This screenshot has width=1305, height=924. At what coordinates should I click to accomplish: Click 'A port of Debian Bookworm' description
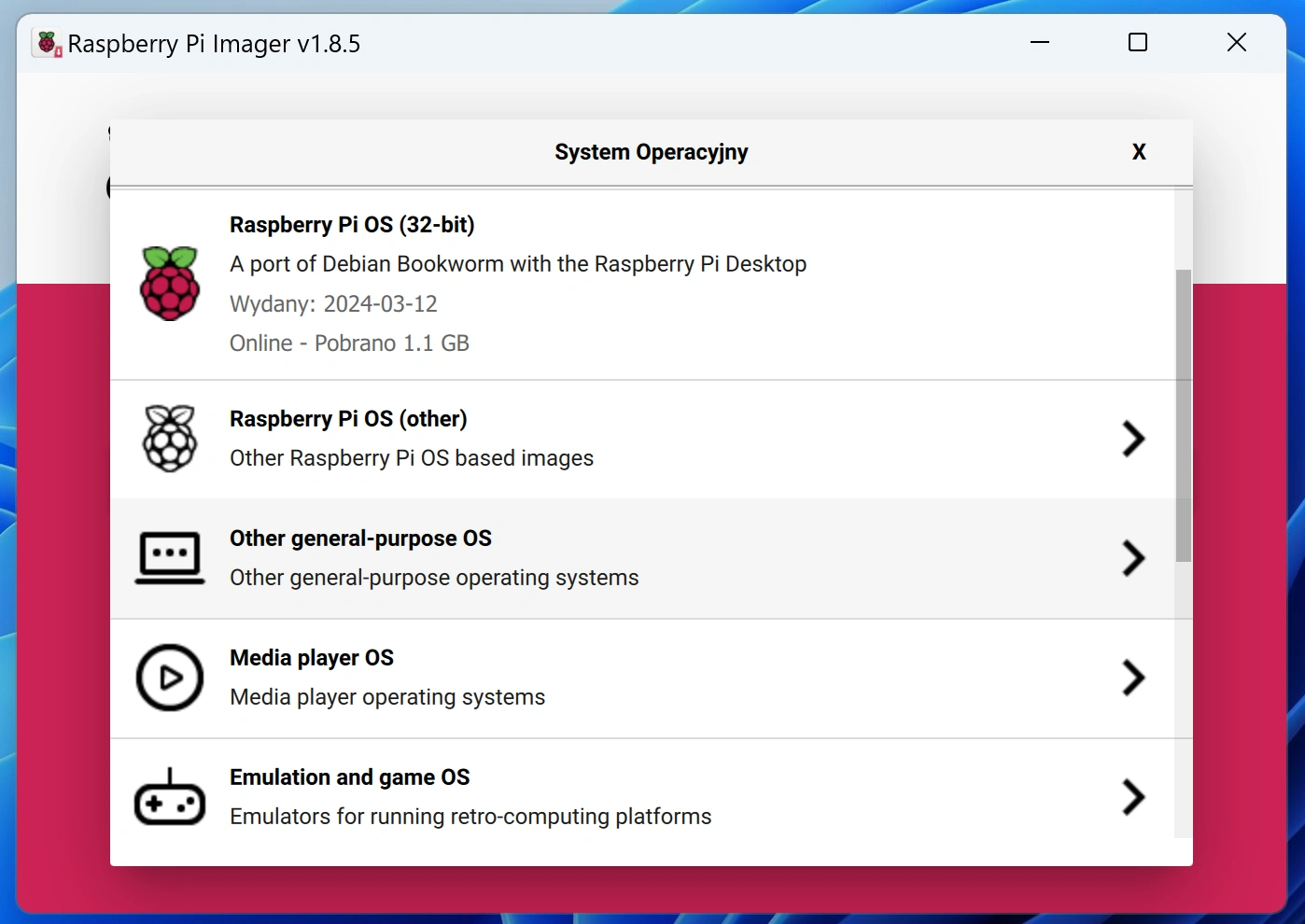click(518, 264)
